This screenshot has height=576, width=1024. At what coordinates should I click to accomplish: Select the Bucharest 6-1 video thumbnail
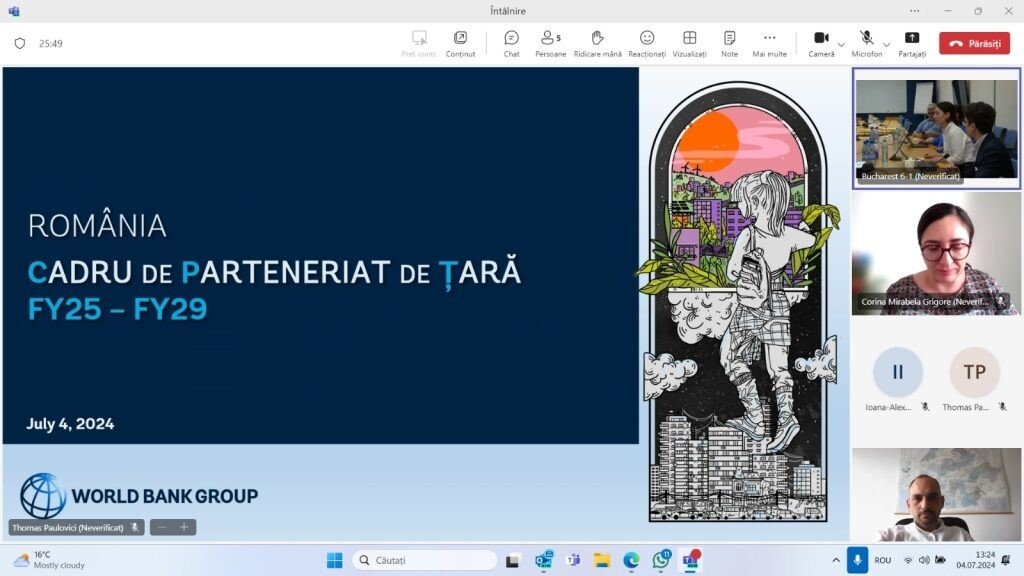pyautogui.click(x=936, y=128)
